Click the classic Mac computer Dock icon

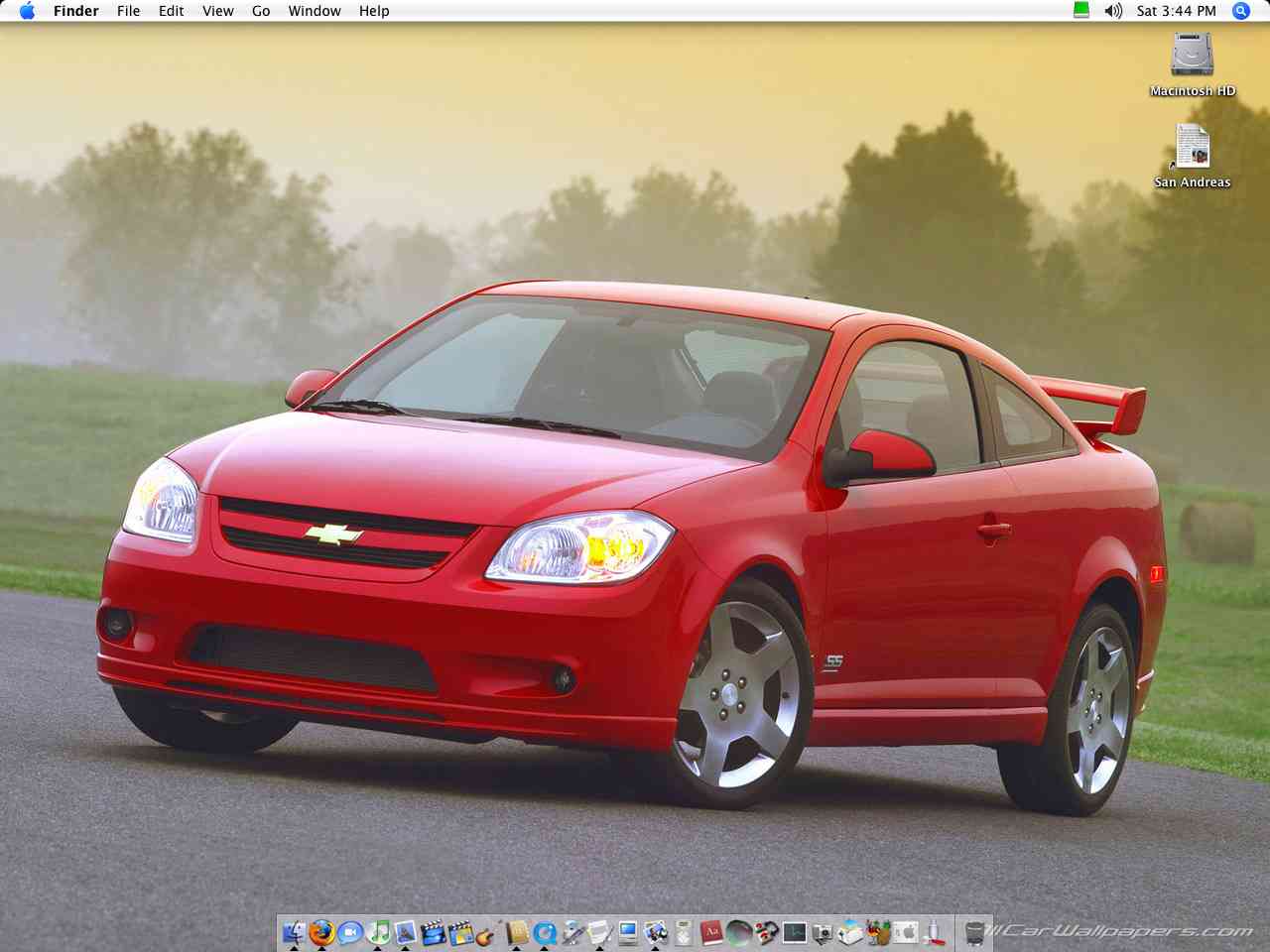(628, 932)
